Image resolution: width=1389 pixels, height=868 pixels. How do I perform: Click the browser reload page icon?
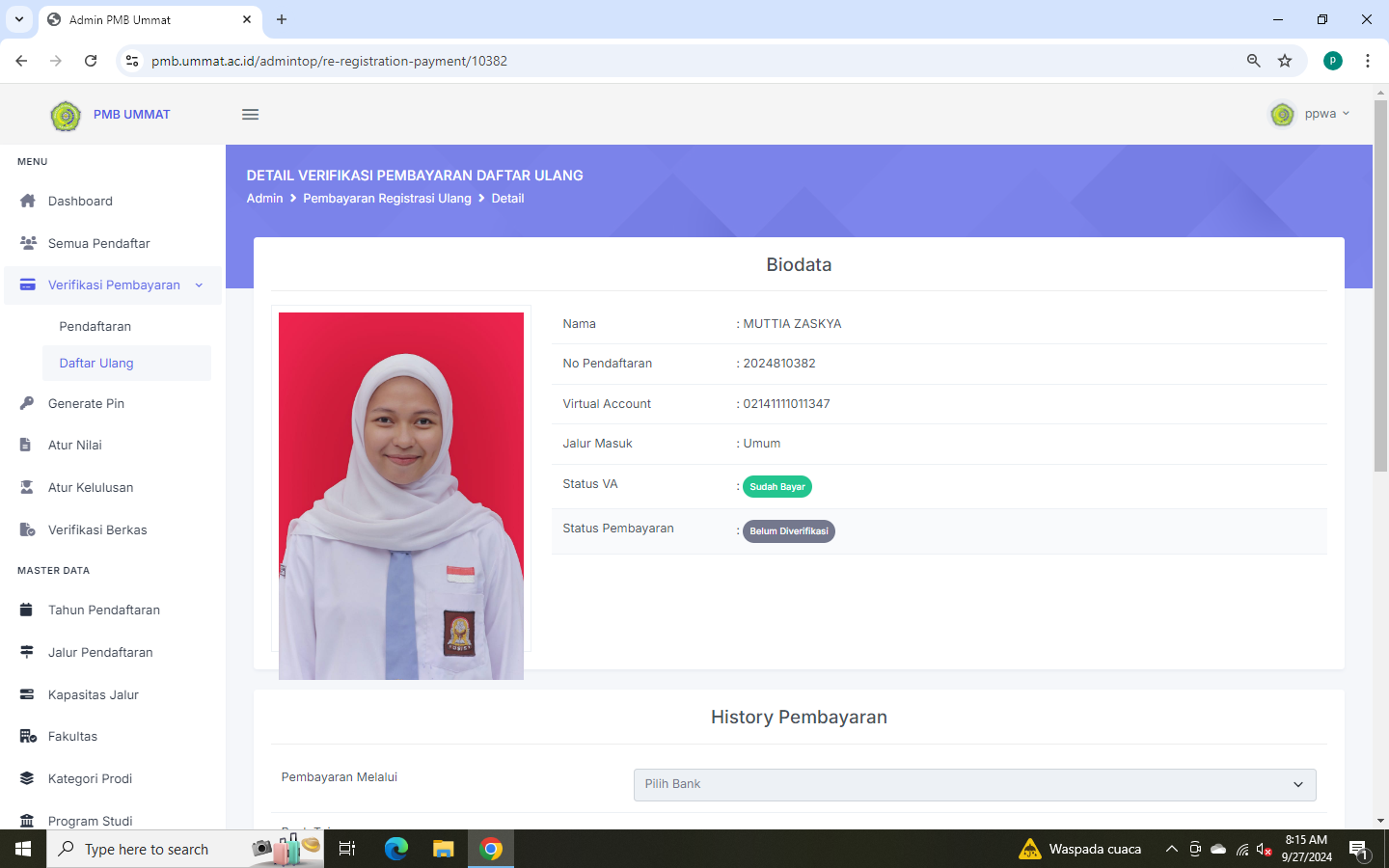[91, 61]
